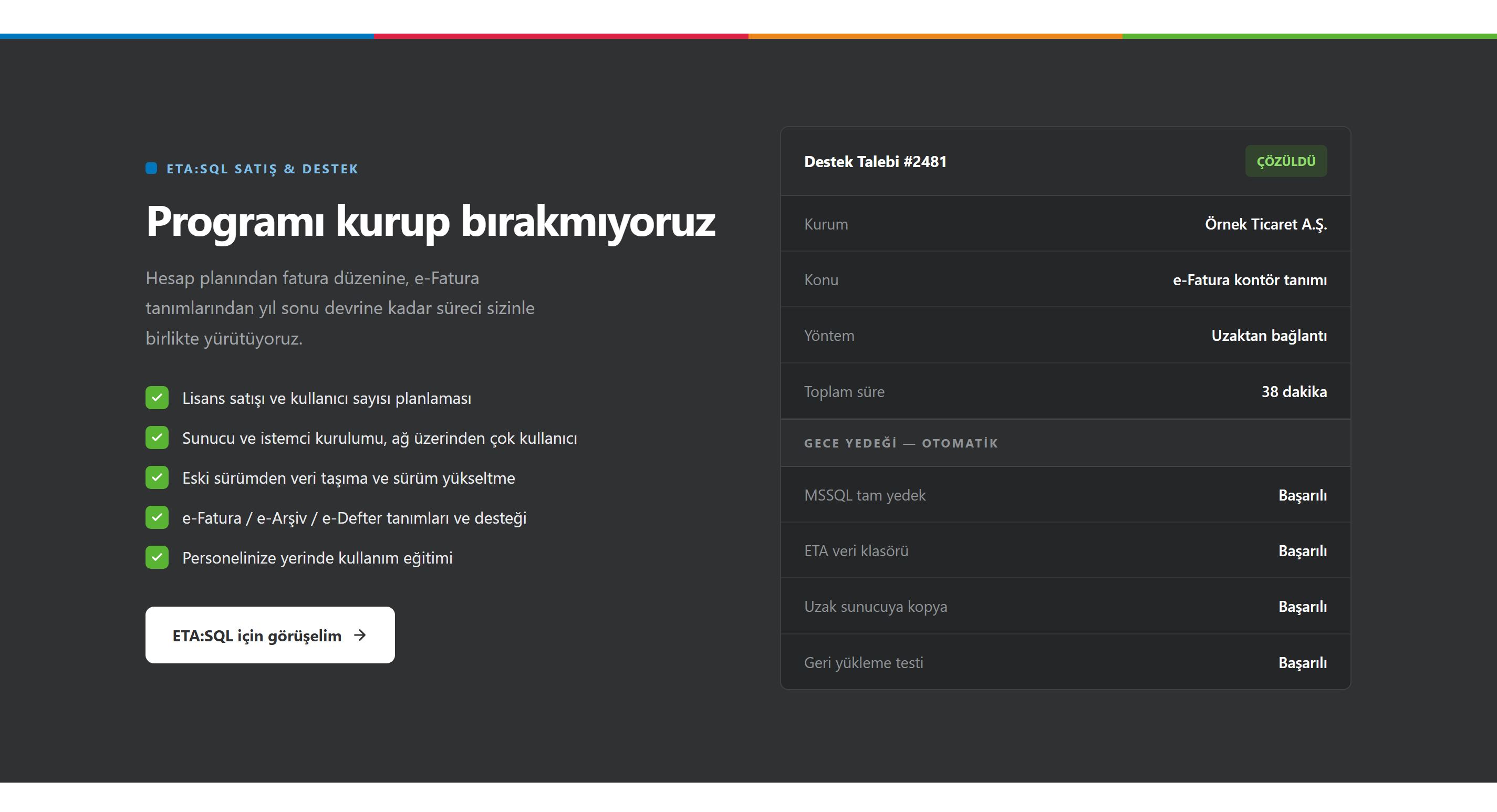
Task: Click the 'Kurum' label
Action: 826,224
